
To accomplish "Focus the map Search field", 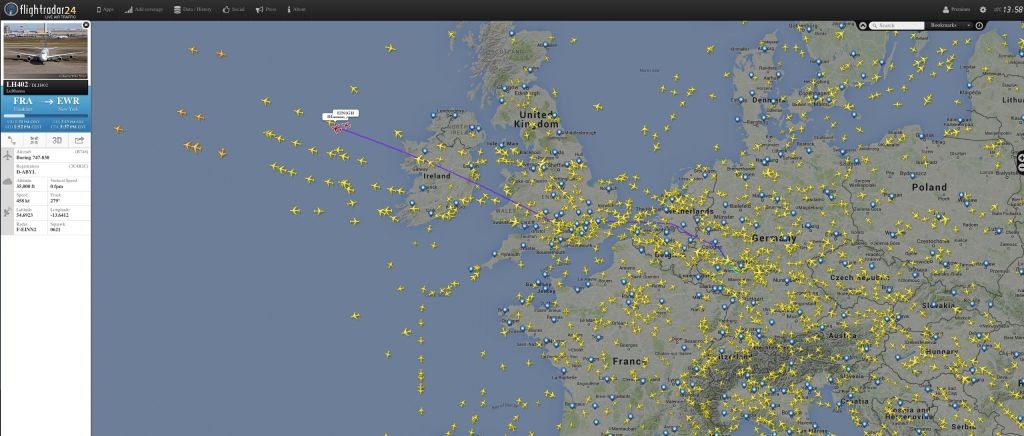I will (897, 25).
